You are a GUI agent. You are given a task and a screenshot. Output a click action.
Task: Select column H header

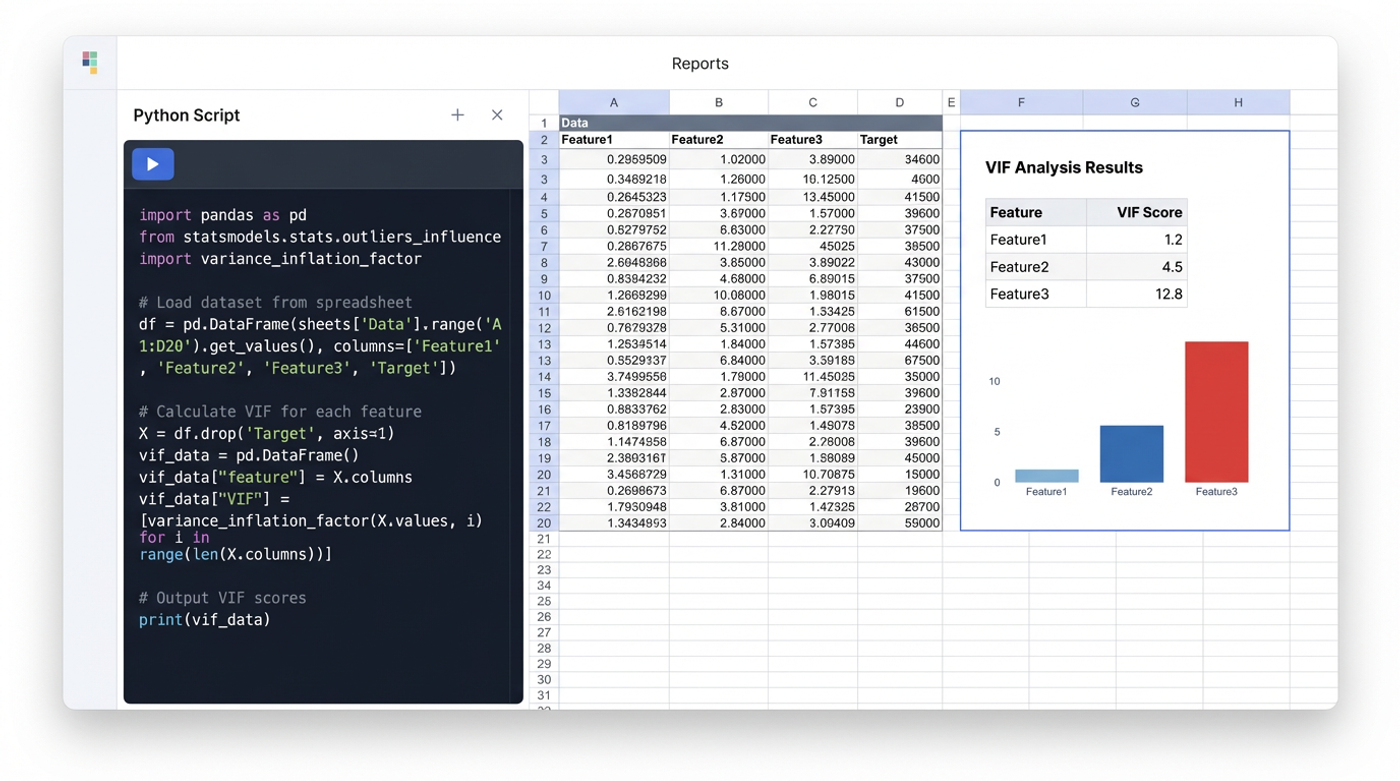(x=1238, y=102)
